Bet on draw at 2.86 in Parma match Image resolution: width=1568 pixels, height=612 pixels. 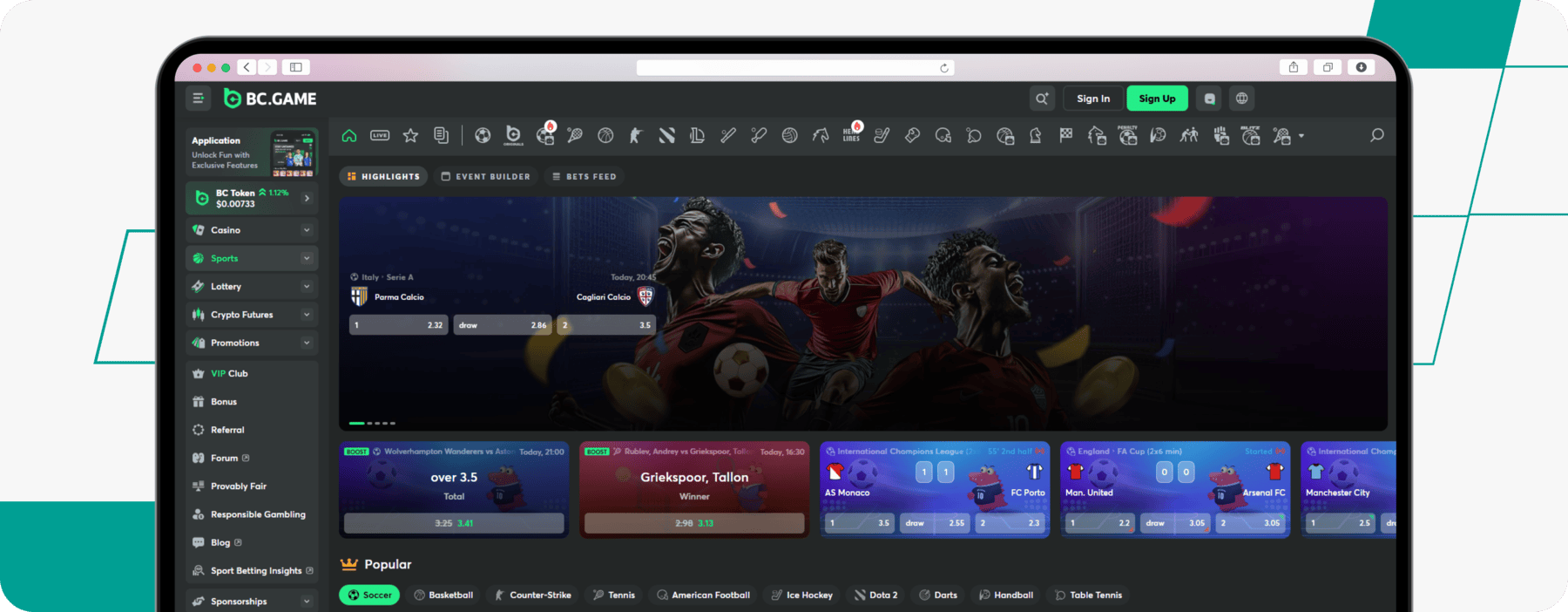coord(503,325)
